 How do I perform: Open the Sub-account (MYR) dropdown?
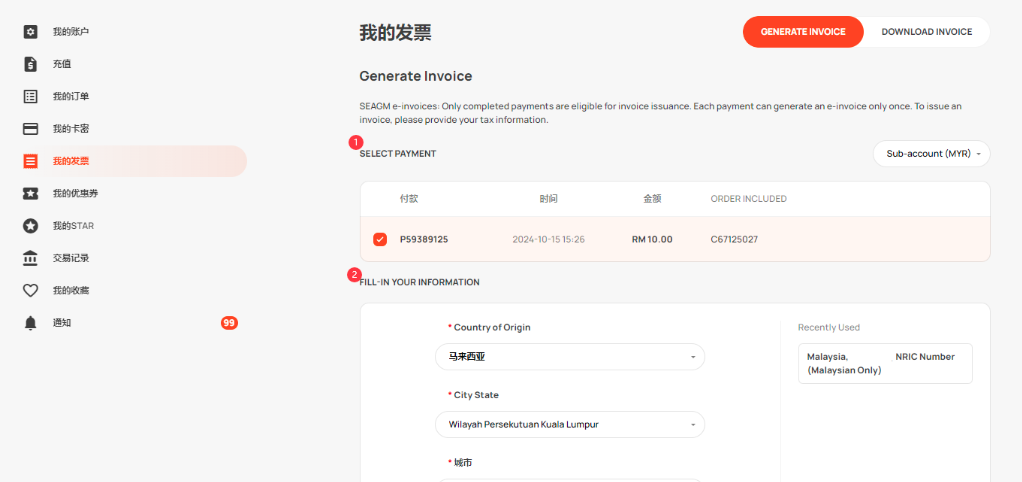931,154
